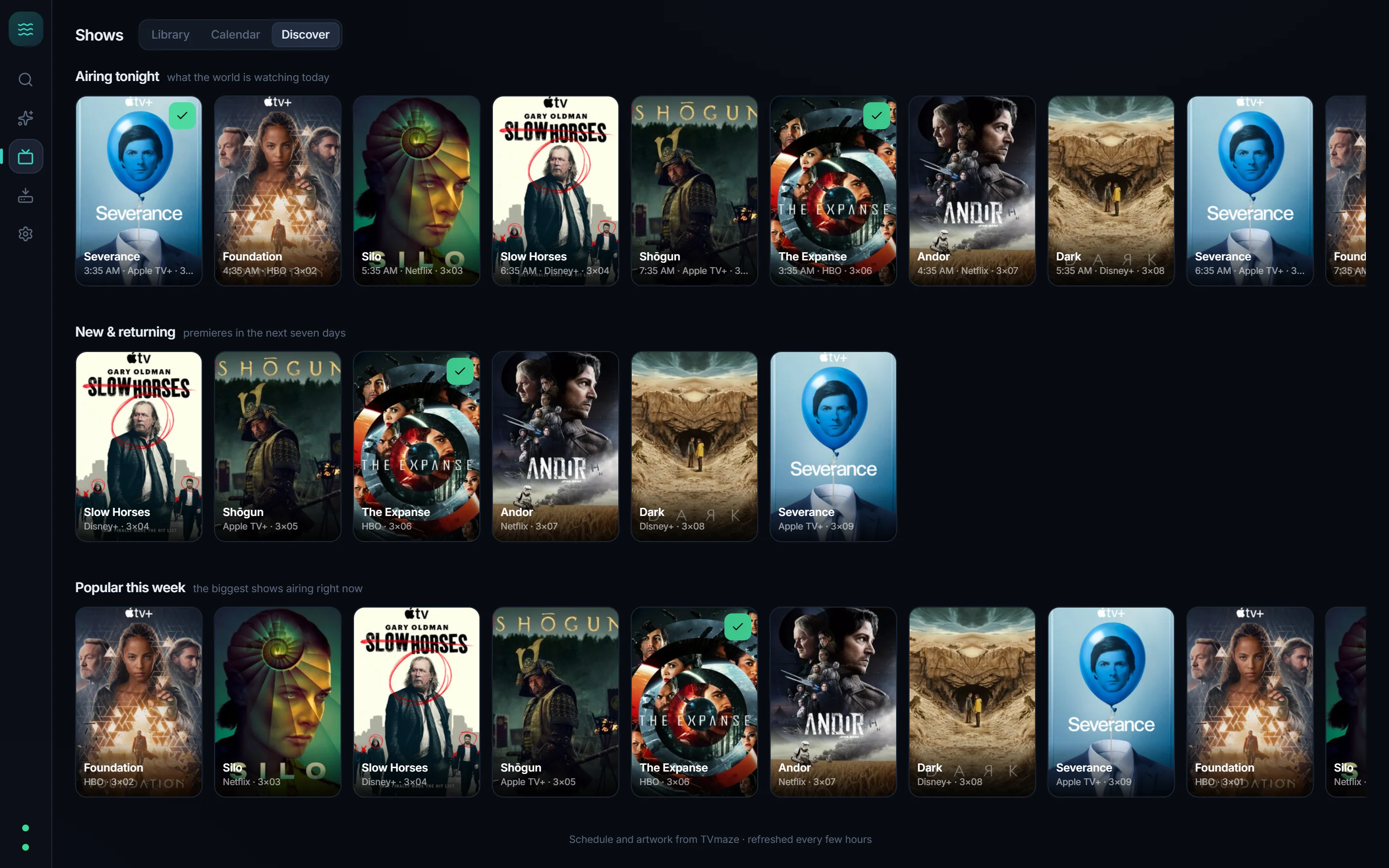Click the Airing tonight heading
Image resolution: width=1389 pixels, height=868 pixels.
pos(117,76)
